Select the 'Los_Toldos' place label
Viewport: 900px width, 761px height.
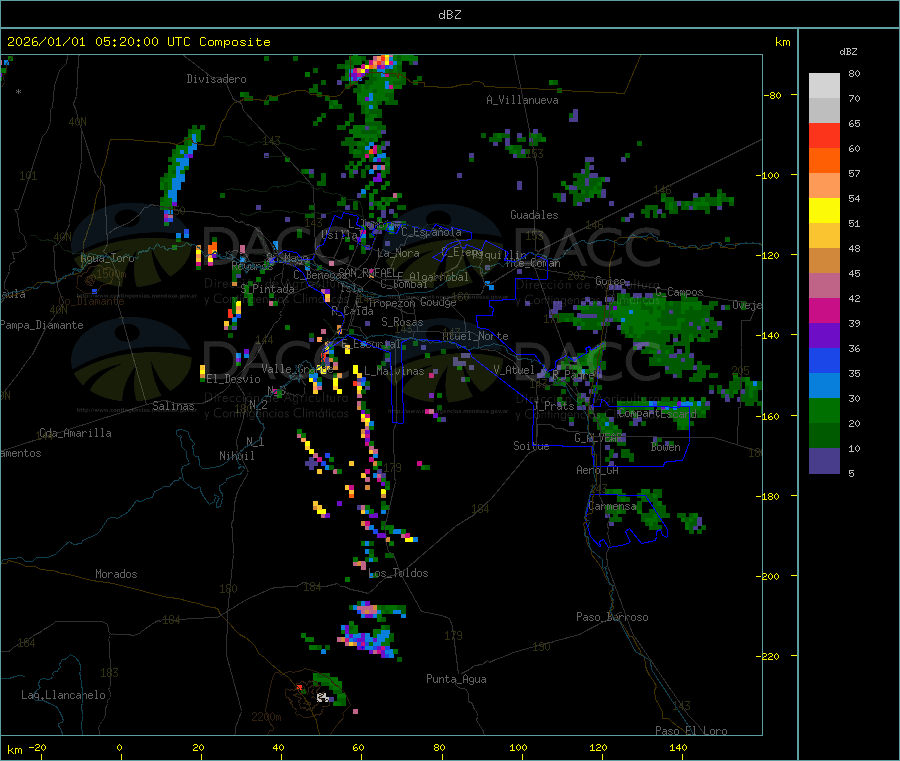pyautogui.click(x=398, y=573)
